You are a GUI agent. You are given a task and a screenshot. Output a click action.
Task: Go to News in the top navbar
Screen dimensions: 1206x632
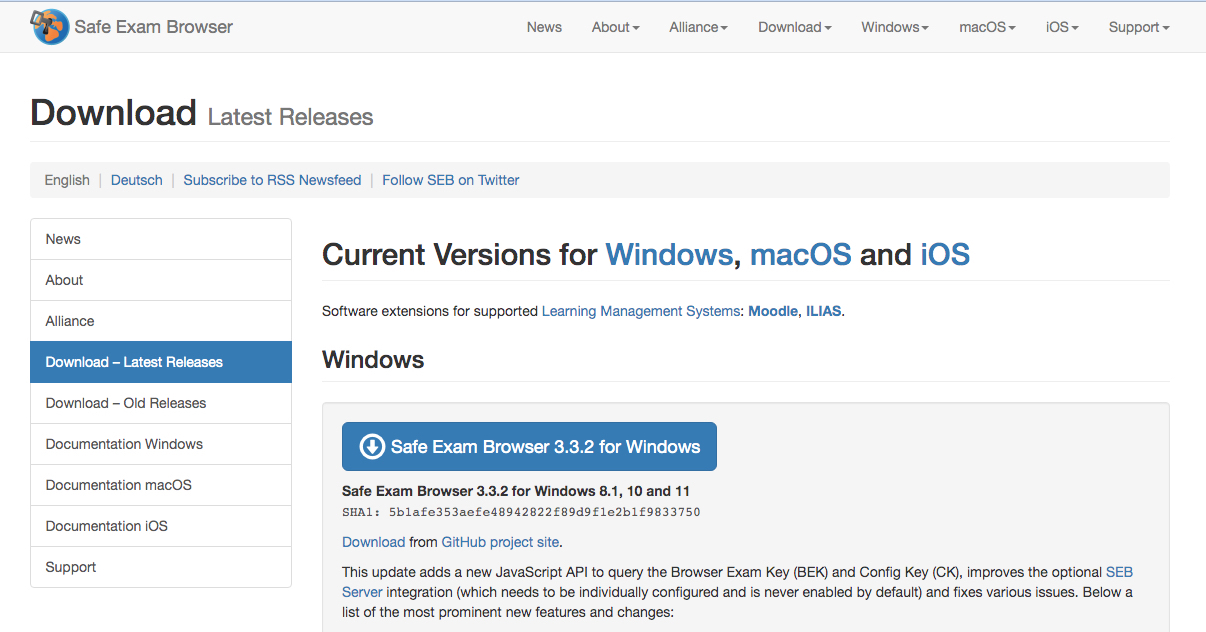(x=544, y=27)
